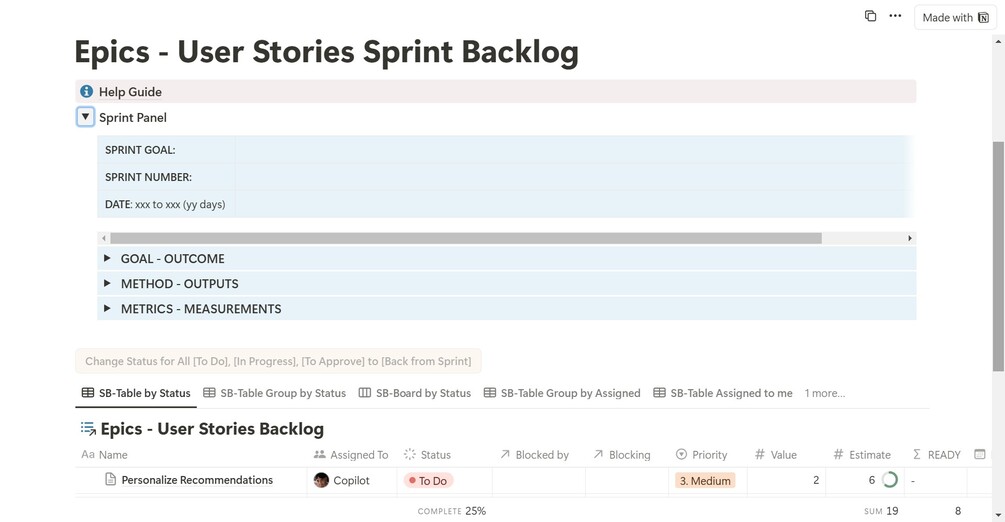Screen dimensions: 1005x522
Task: Expand the METHOD - OUTPUTS section
Action: [107, 284]
